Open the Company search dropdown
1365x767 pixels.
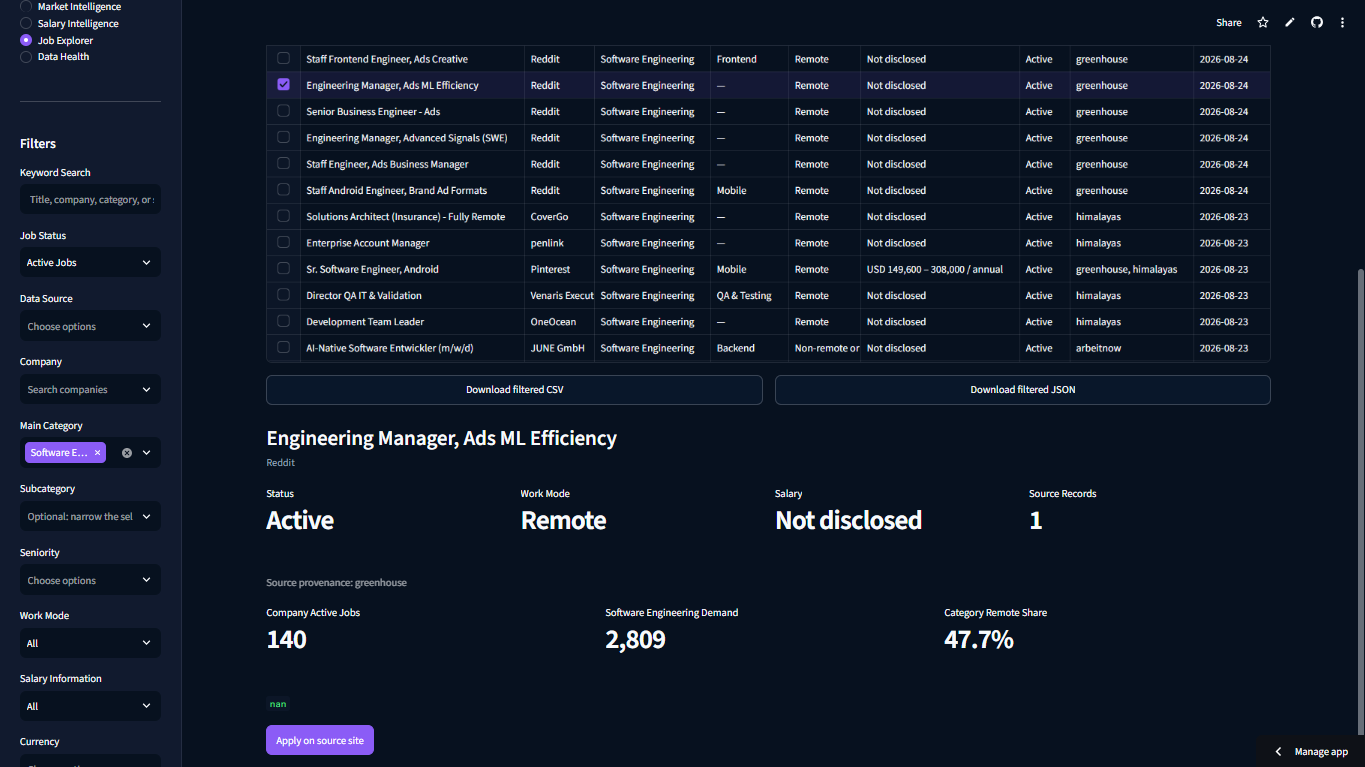(90, 389)
